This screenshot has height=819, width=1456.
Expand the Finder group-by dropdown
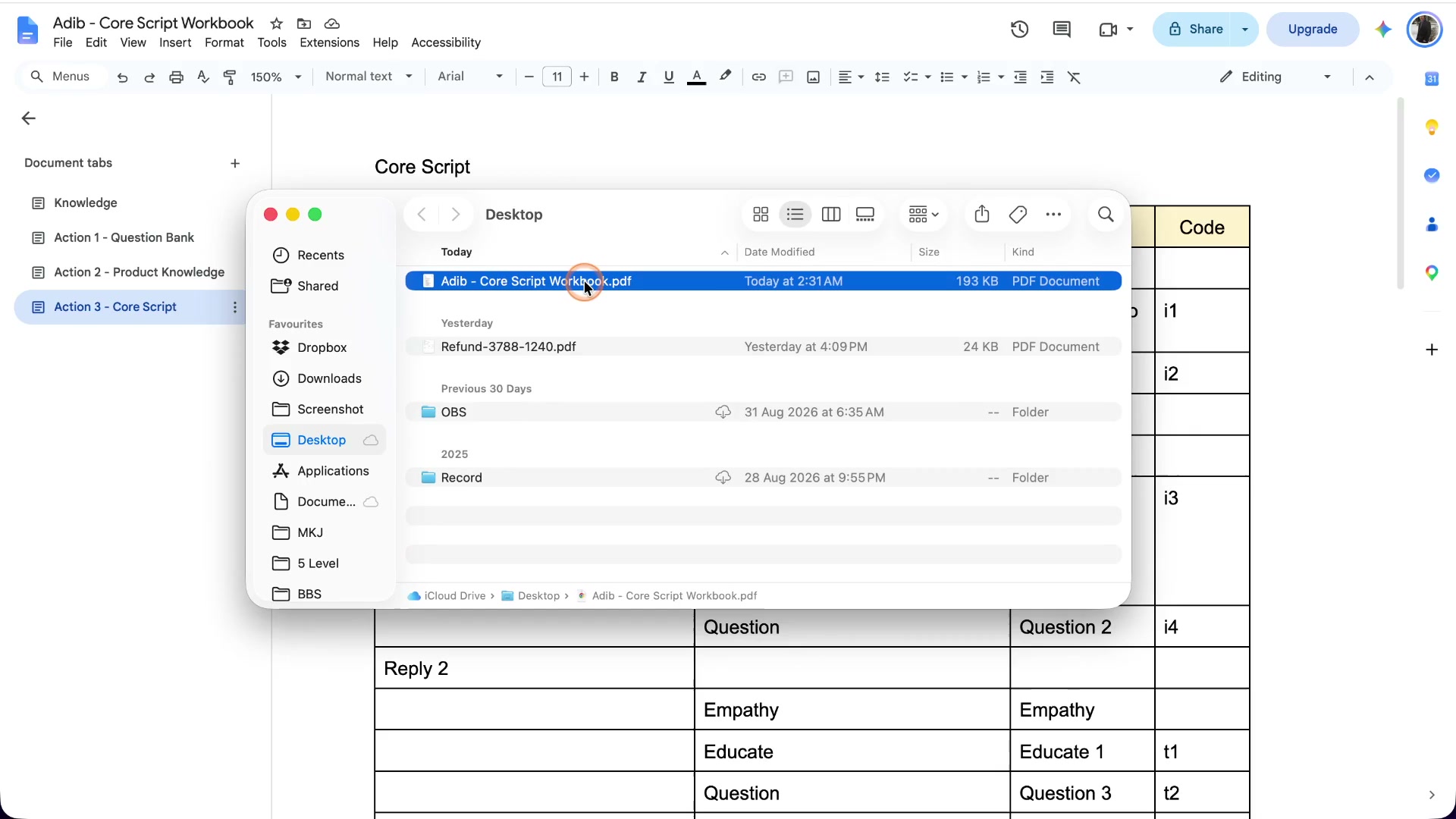click(924, 215)
